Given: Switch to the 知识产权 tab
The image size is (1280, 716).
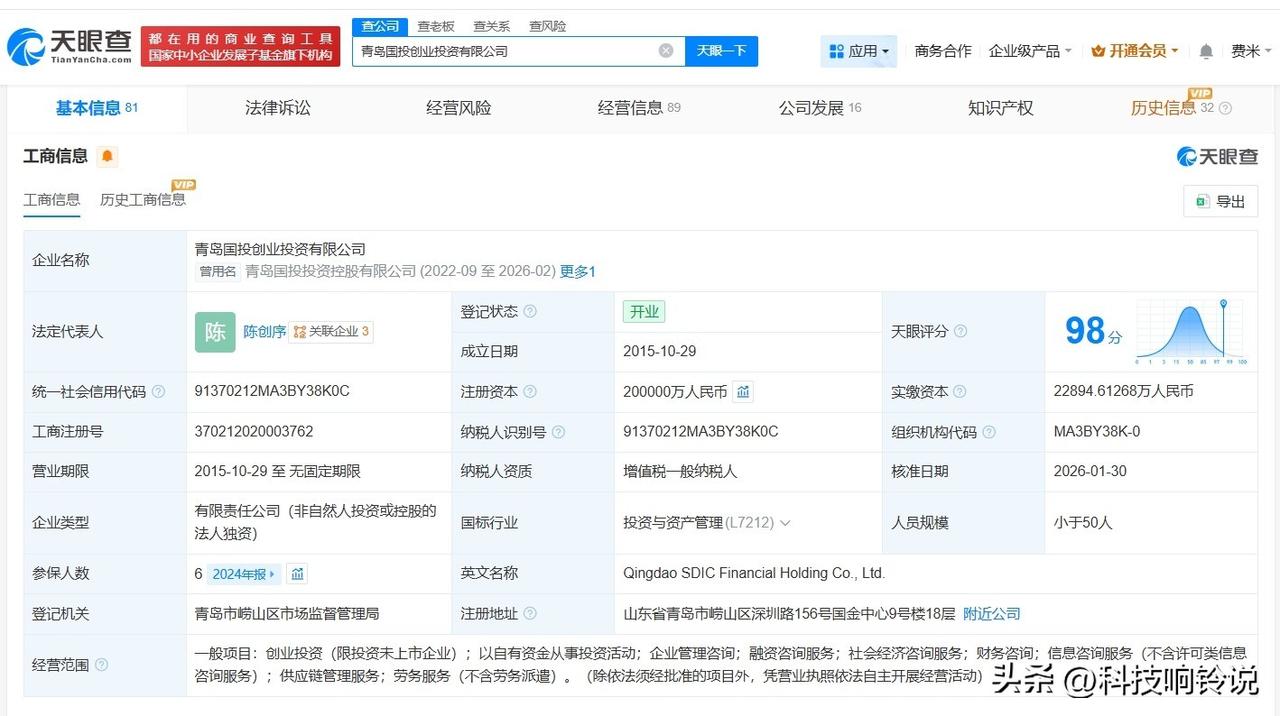Looking at the screenshot, I should (x=1001, y=108).
